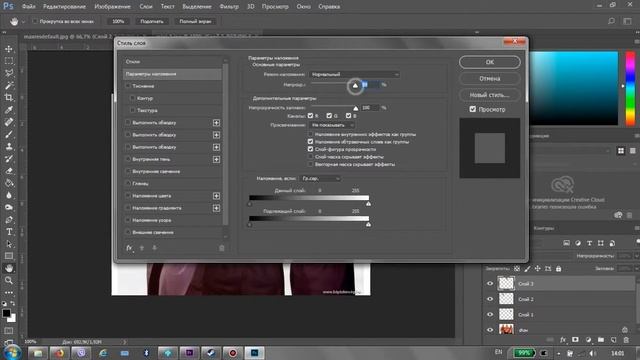Viewport: 640px width, 360px height.
Task: Select the Zoom magnifier tool
Action: [x=9, y=280]
